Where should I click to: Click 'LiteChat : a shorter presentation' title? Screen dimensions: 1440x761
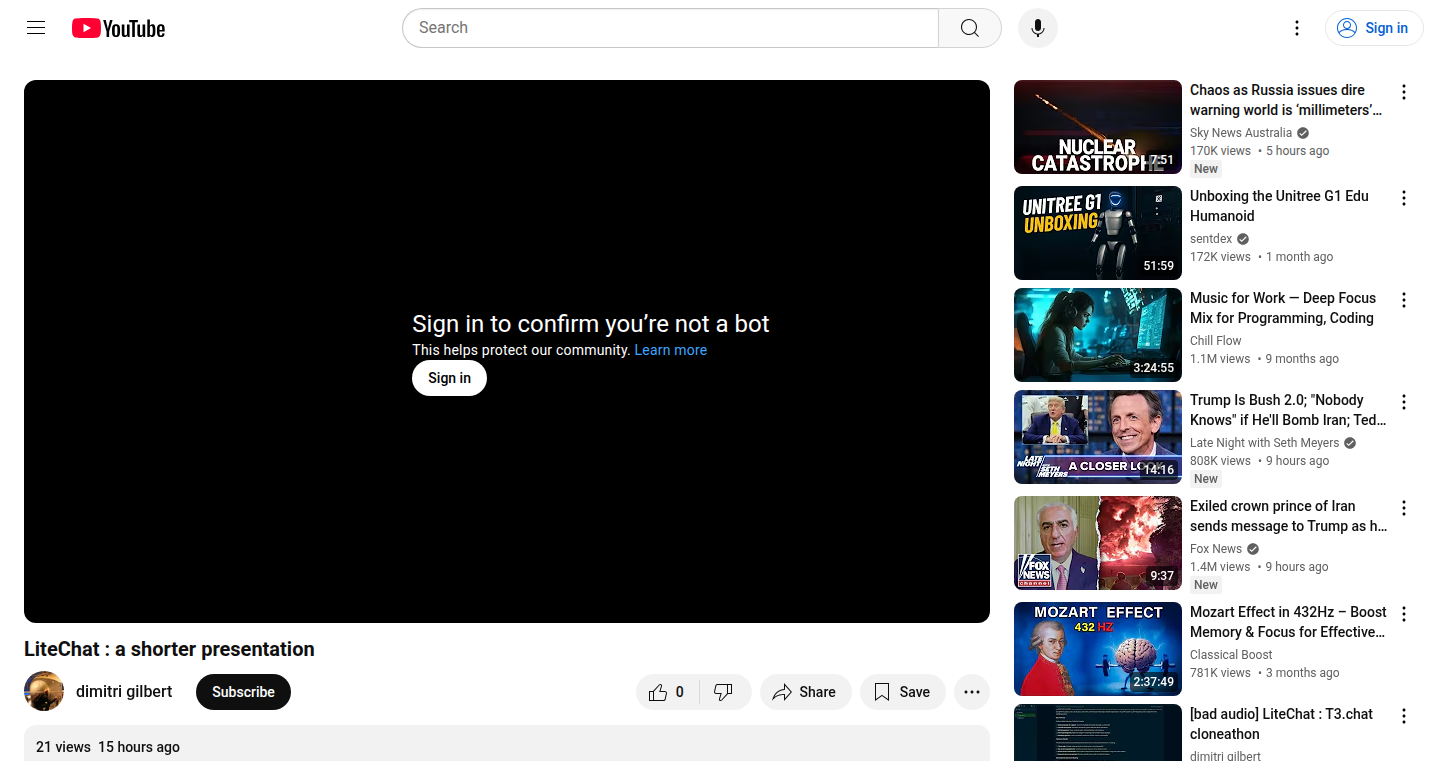pyautogui.click(x=169, y=649)
